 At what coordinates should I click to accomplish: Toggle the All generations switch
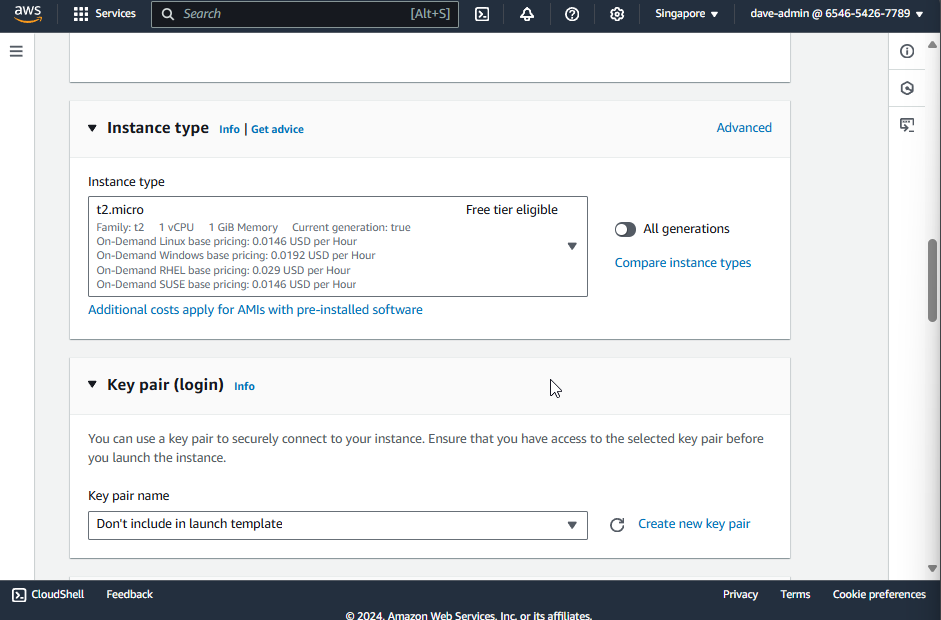[x=625, y=229]
